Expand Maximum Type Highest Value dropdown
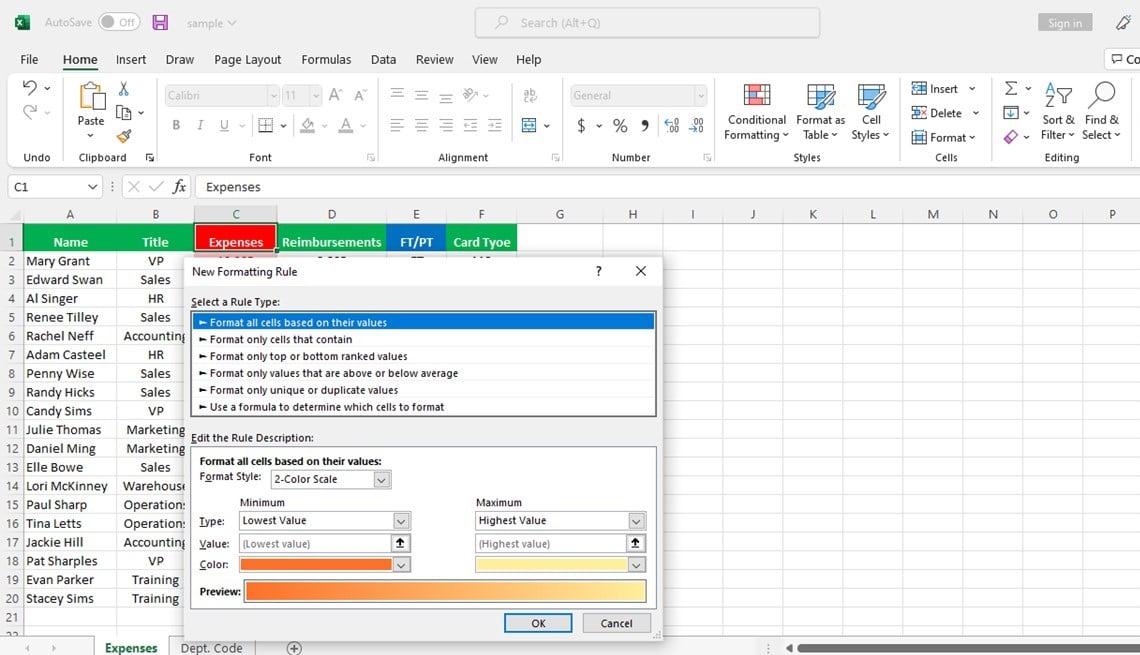The image size is (1140, 655). (x=636, y=521)
